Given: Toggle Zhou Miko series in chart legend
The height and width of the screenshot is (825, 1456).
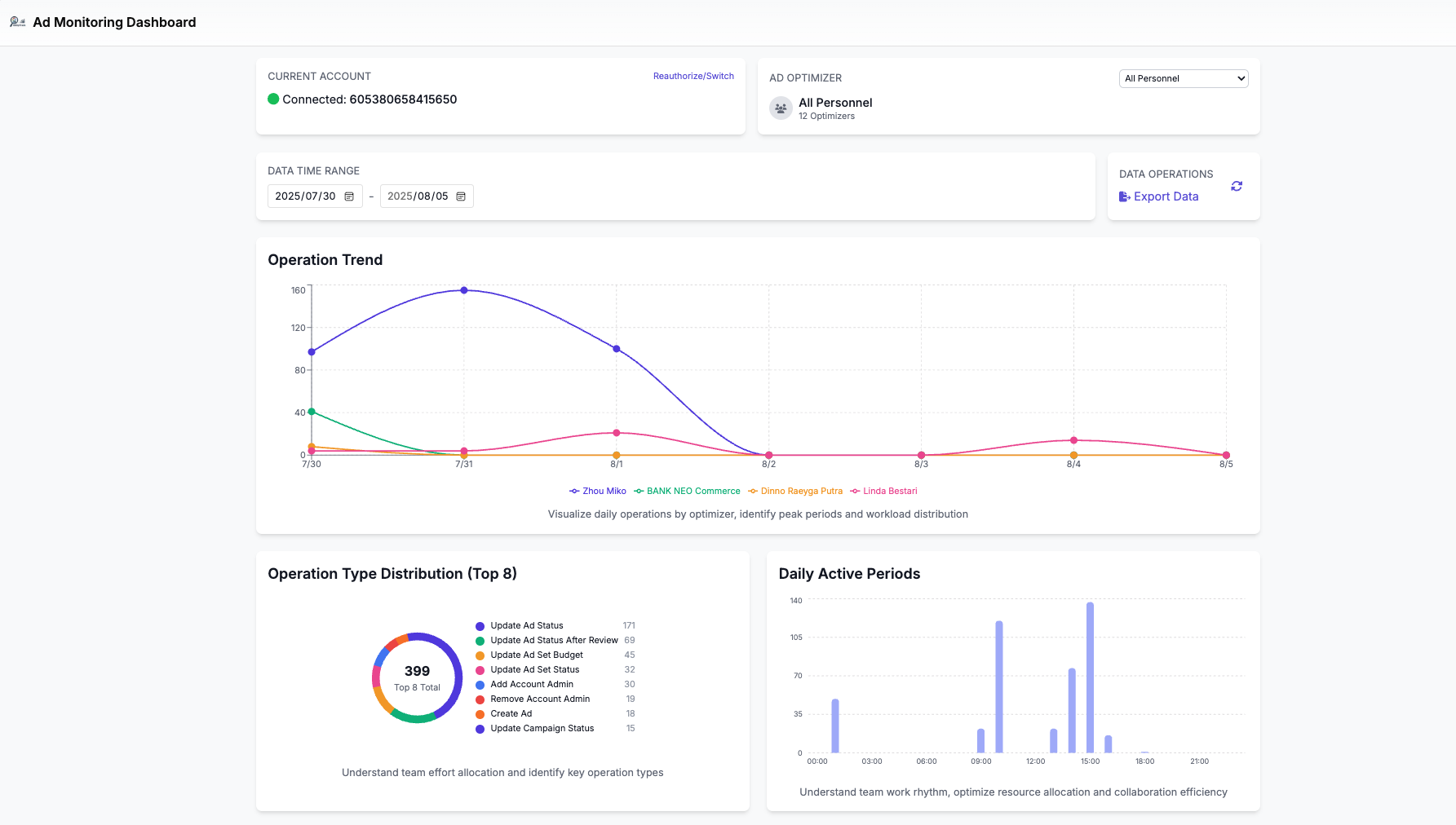Looking at the screenshot, I should [598, 492].
